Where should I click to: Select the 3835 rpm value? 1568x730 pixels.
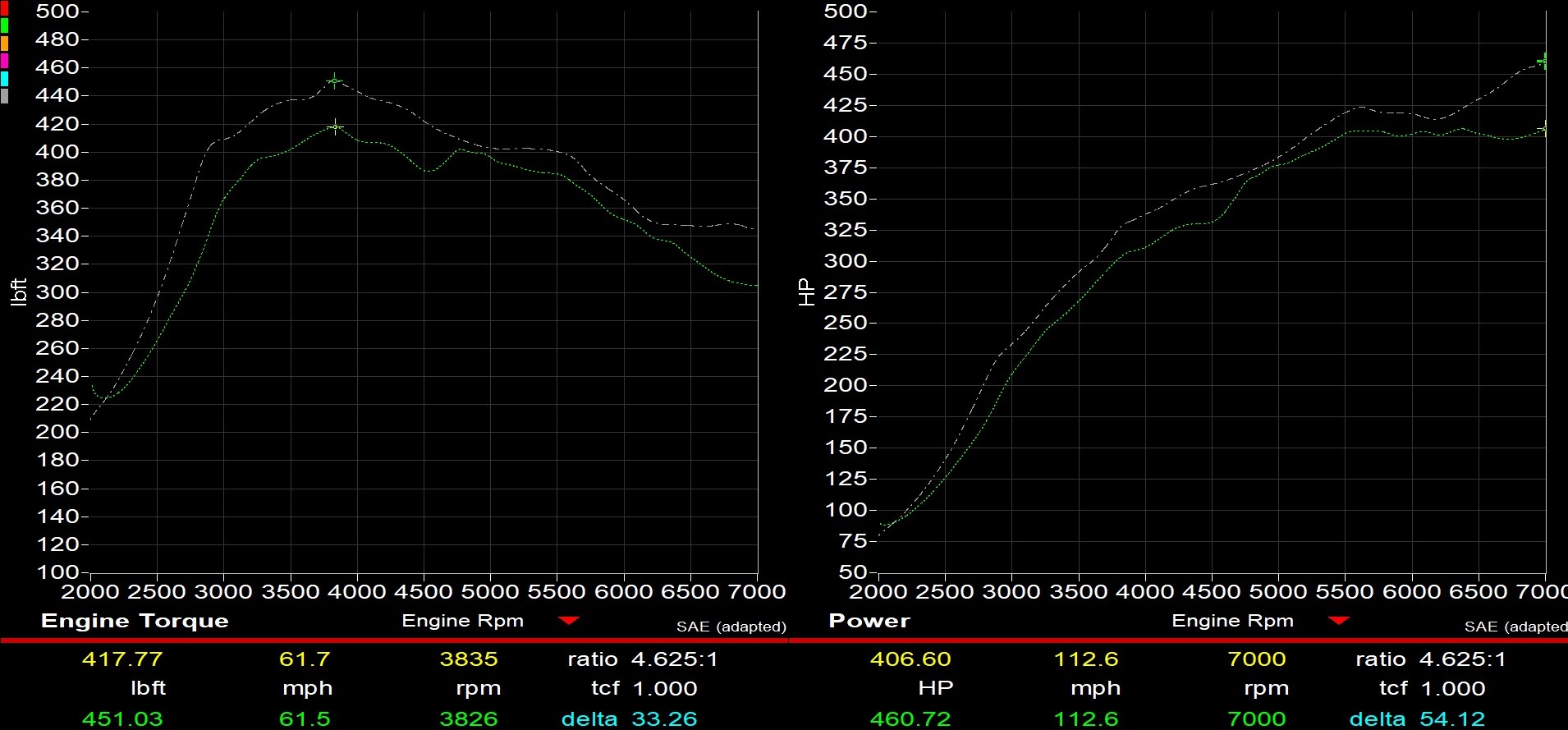click(x=469, y=659)
